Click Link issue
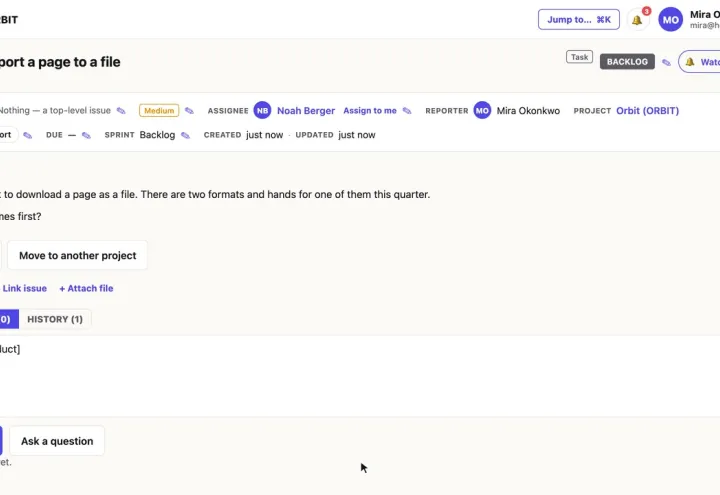The width and height of the screenshot is (720, 495). (22, 288)
